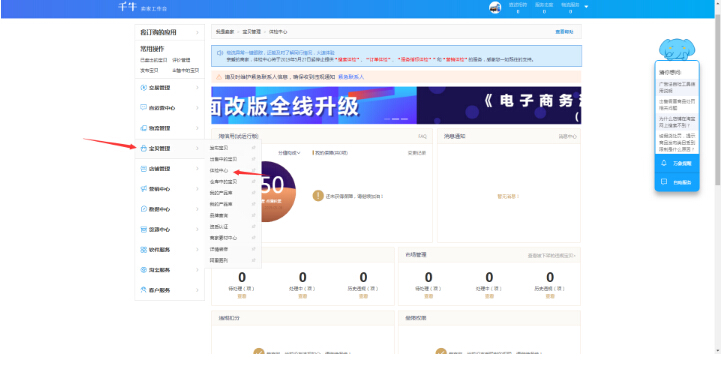
Task: Click the 营销中心 megaphone icon
Action: [143, 189]
